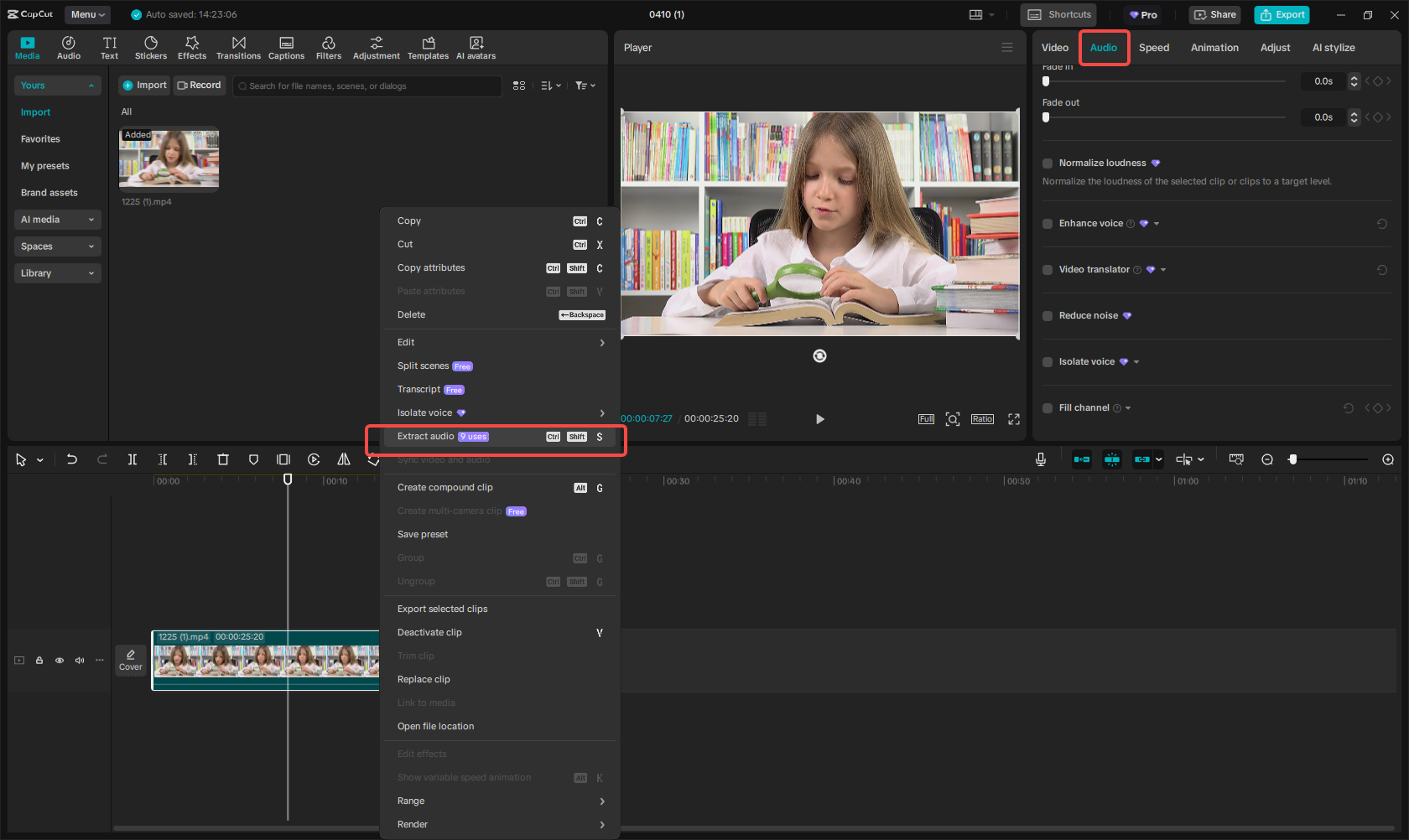Switch to the Speed tab
This screenshot has height=840, width=1409.
(x=1153, y=48)
